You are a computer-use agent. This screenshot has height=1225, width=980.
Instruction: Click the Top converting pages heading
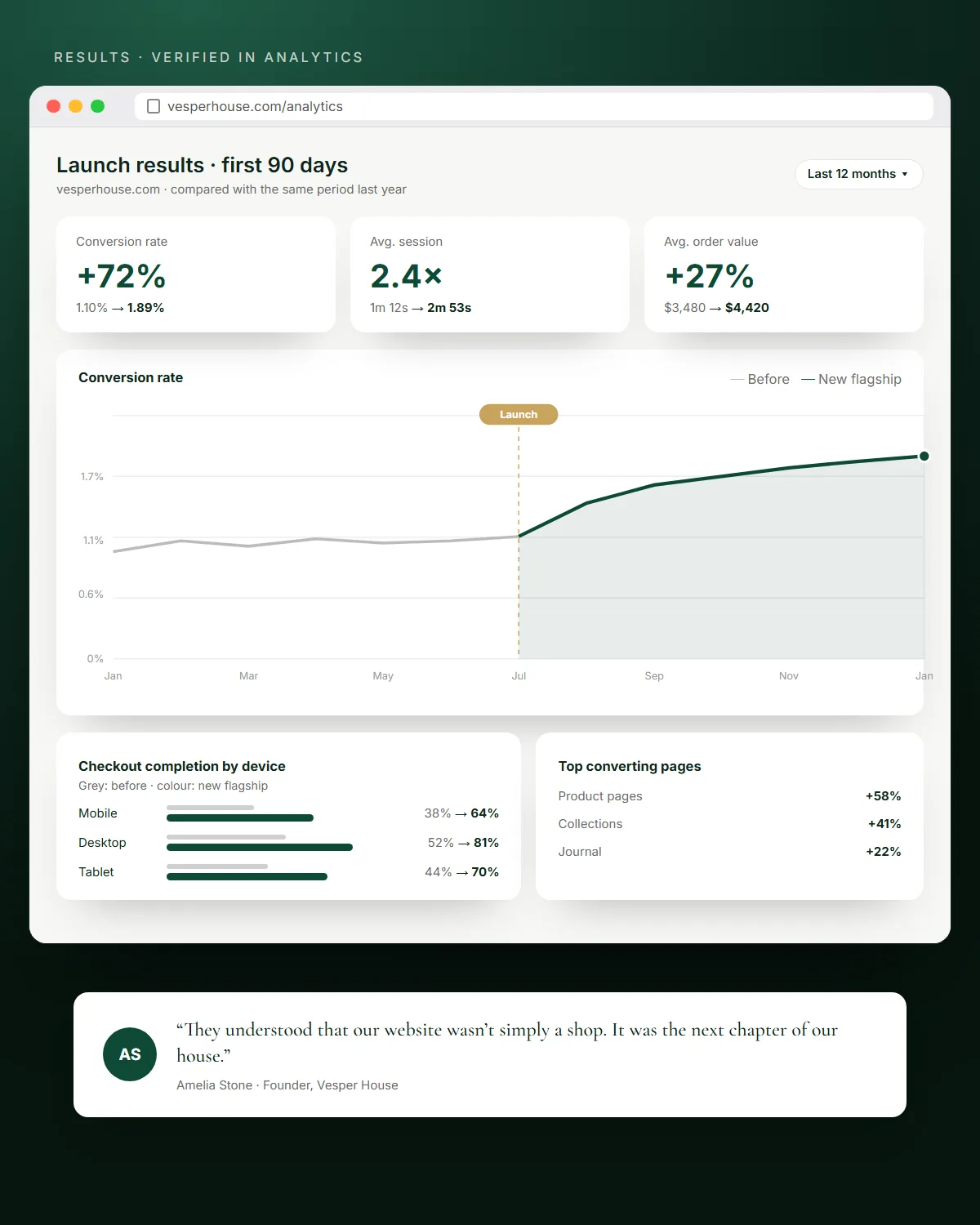(630, 766)
